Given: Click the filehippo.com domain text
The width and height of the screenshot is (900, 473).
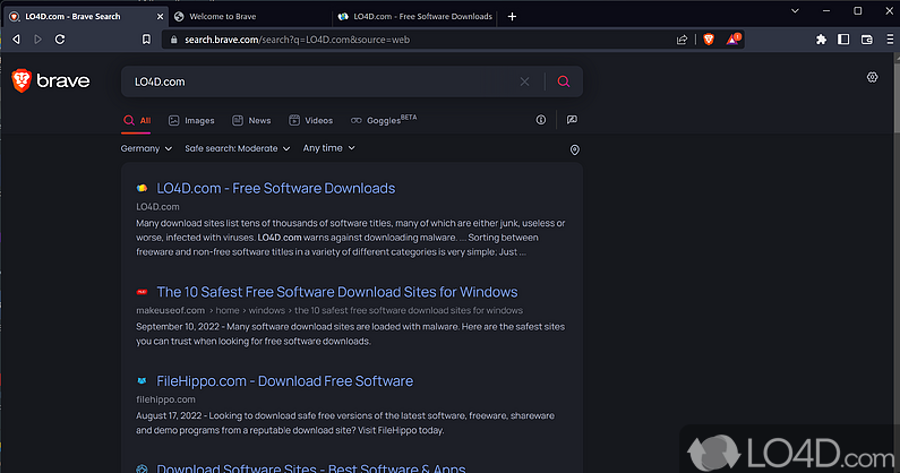Looking at the screenshot, I should 166,400.
